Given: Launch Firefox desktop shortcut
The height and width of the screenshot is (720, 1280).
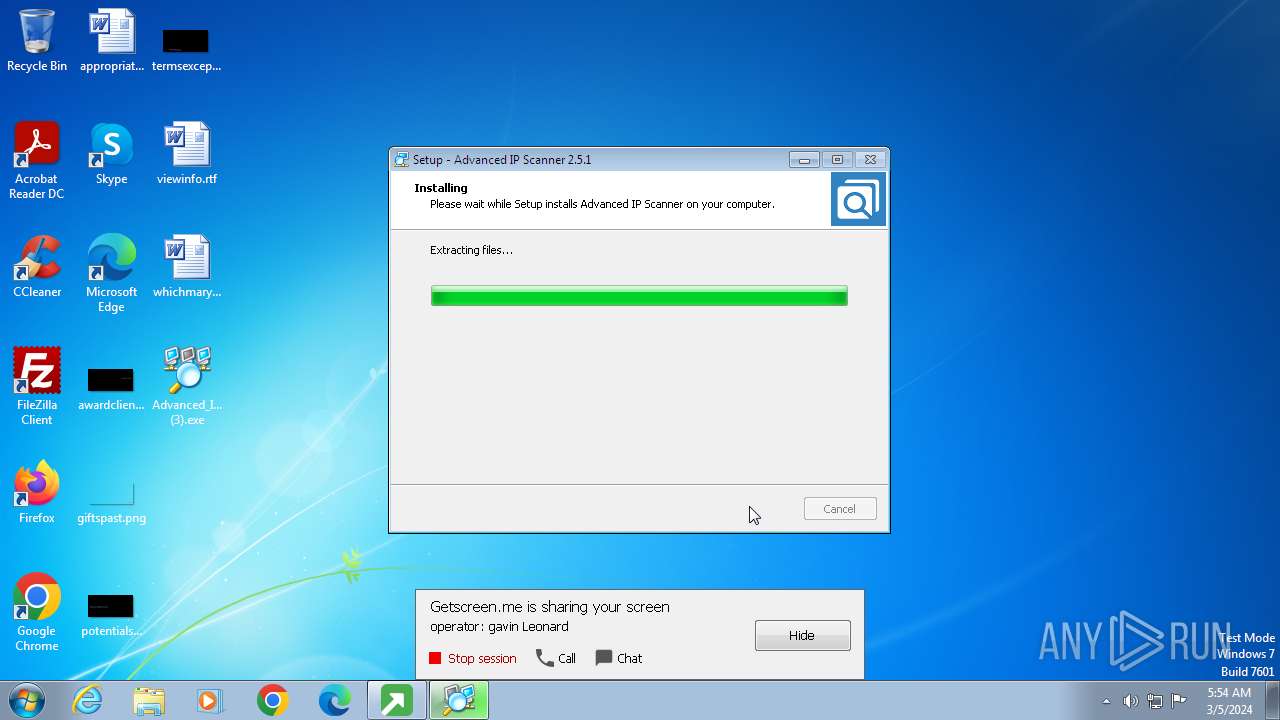Looking at the screenshot, I should click(x=37, y=492).
